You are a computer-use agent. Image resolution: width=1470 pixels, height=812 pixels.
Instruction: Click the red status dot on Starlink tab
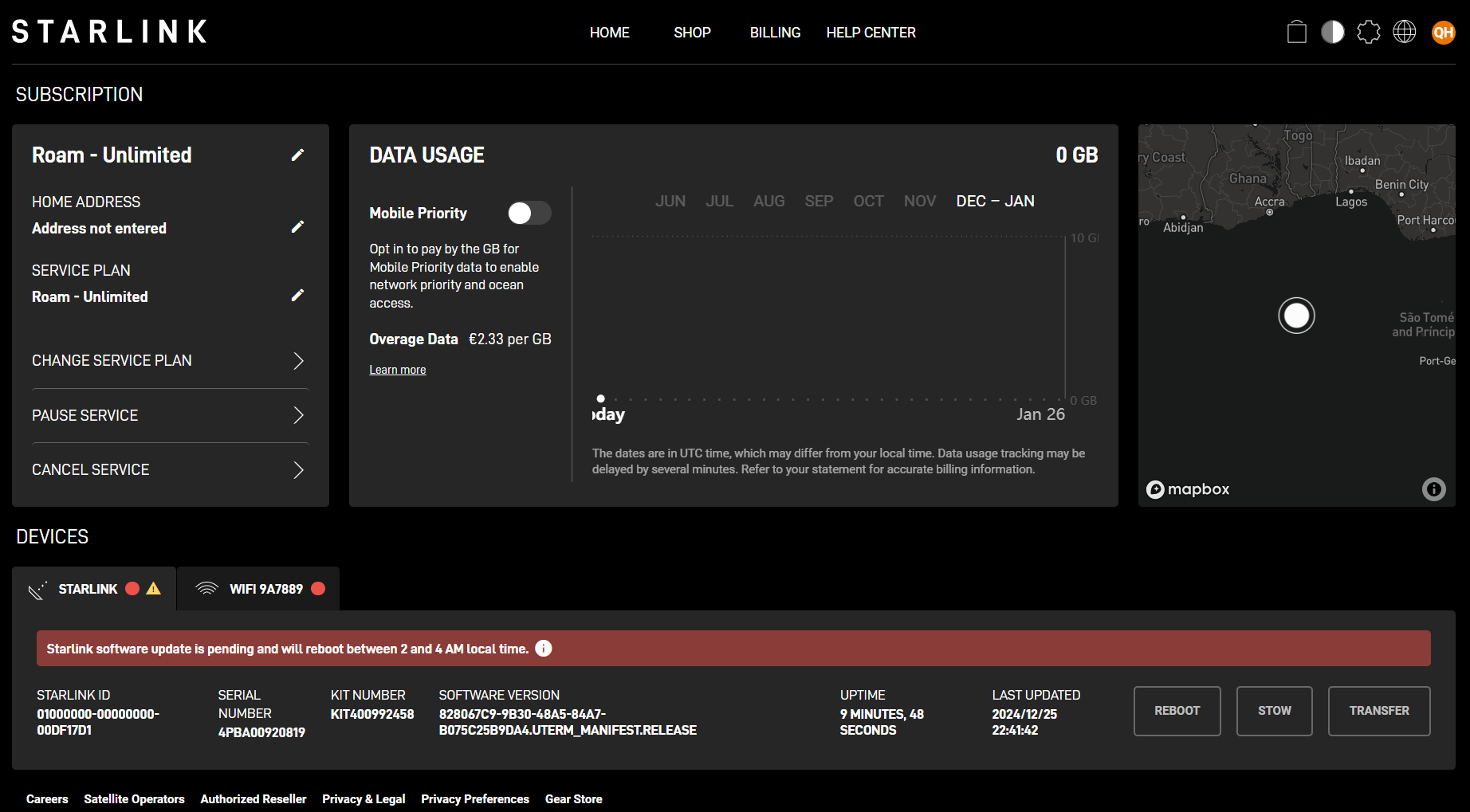pos(132,588)
